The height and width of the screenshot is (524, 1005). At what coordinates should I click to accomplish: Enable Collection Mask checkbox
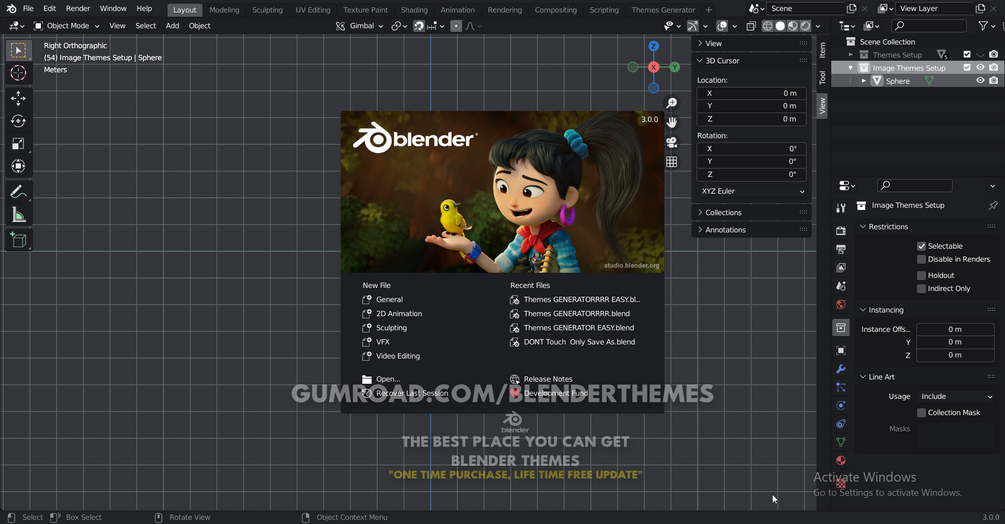[x=921, y=413]
